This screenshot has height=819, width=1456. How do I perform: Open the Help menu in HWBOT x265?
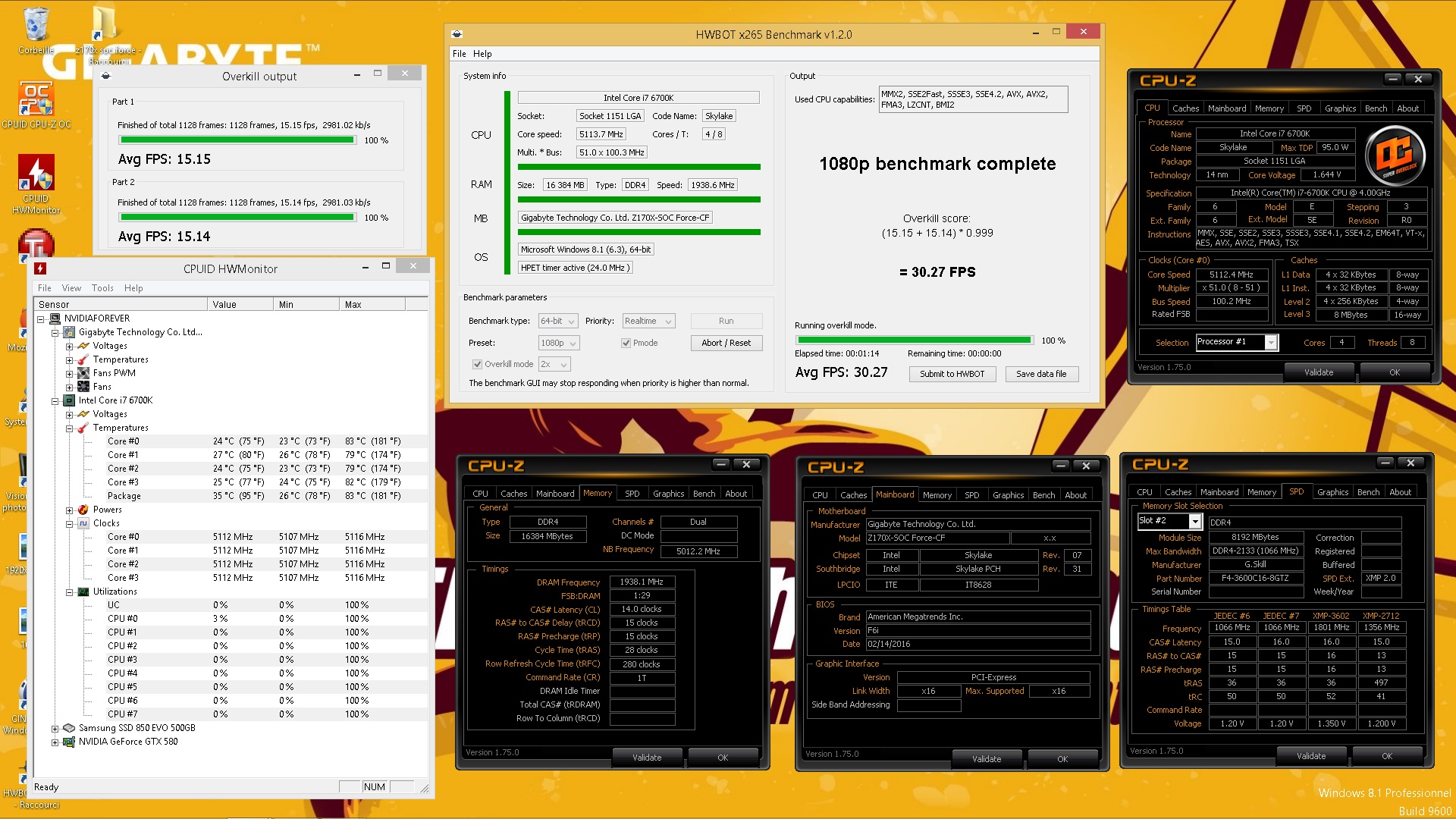(x=482, y=54)
